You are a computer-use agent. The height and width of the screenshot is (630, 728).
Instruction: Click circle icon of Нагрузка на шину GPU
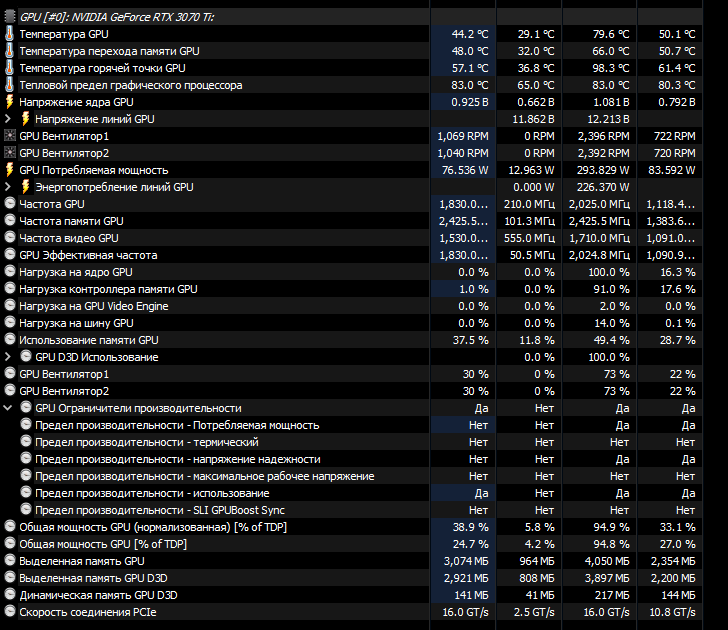(10, 323)
